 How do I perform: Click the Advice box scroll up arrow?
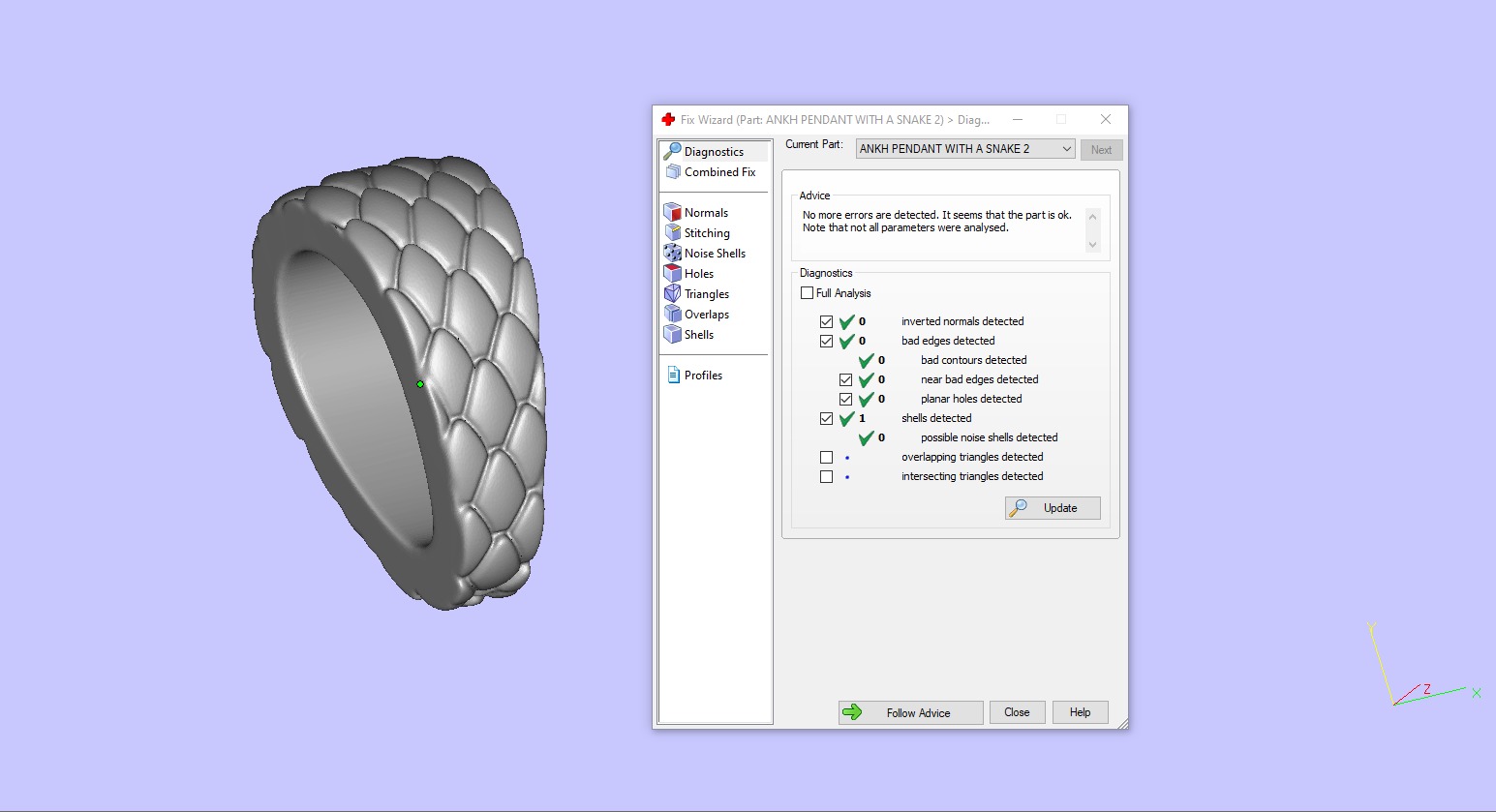tap(1093, 217)
